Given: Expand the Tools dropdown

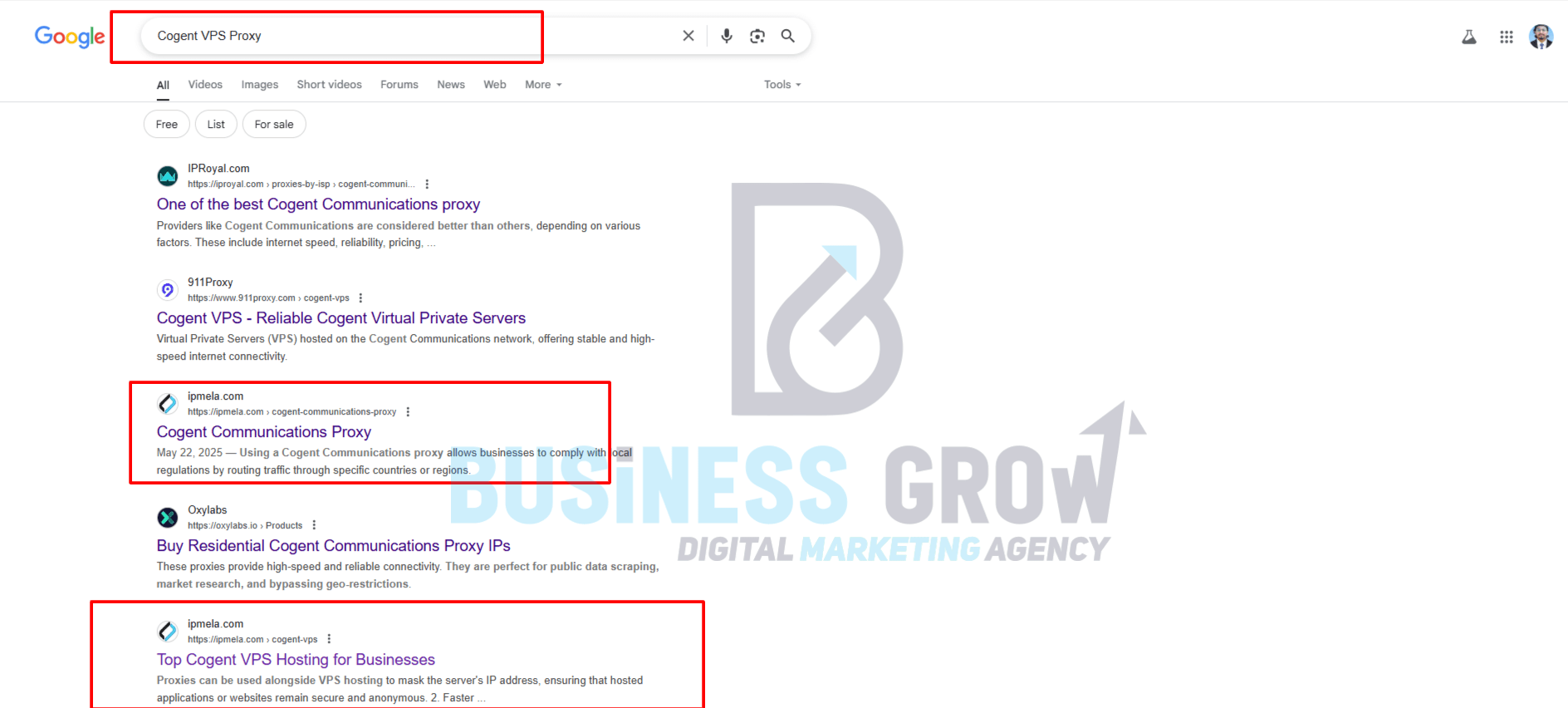Looking at the screenshot, I should click(x=782, y=85).
